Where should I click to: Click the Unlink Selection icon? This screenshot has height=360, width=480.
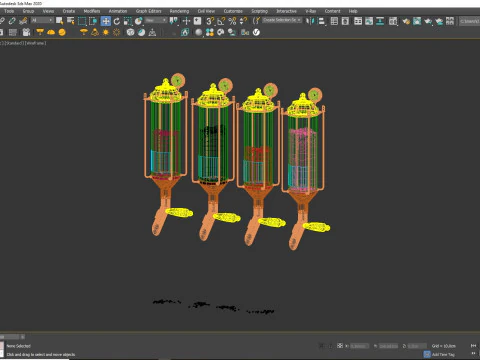pyautogui.click(x=12, y=21)
